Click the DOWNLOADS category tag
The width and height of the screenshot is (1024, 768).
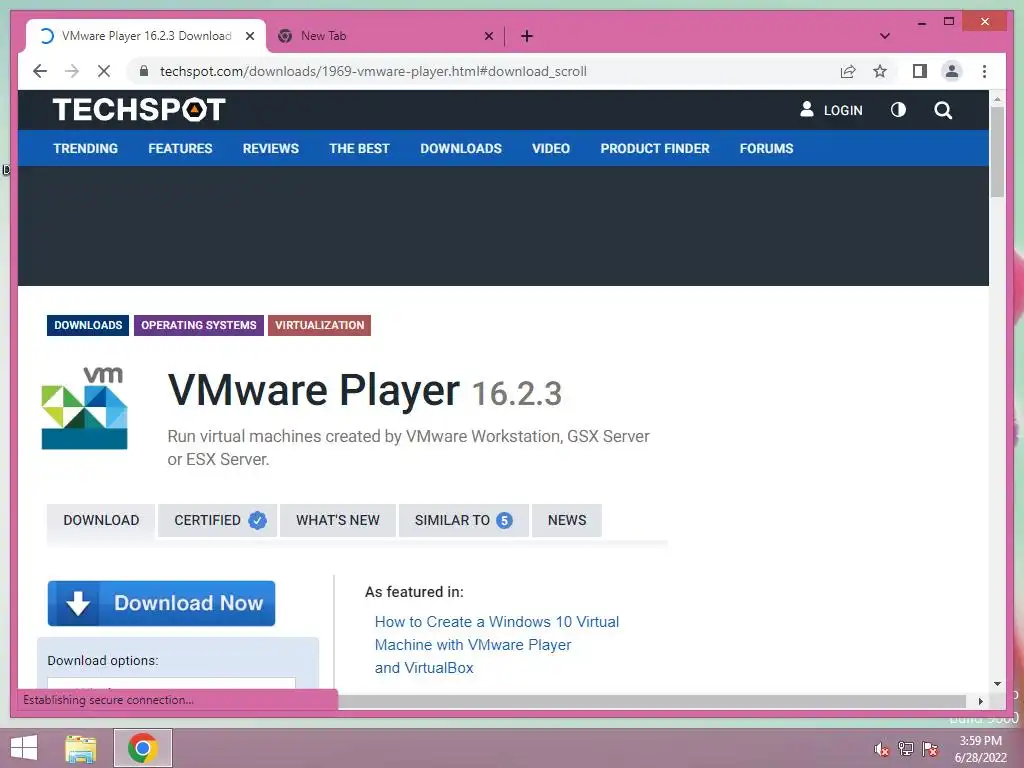88,325
